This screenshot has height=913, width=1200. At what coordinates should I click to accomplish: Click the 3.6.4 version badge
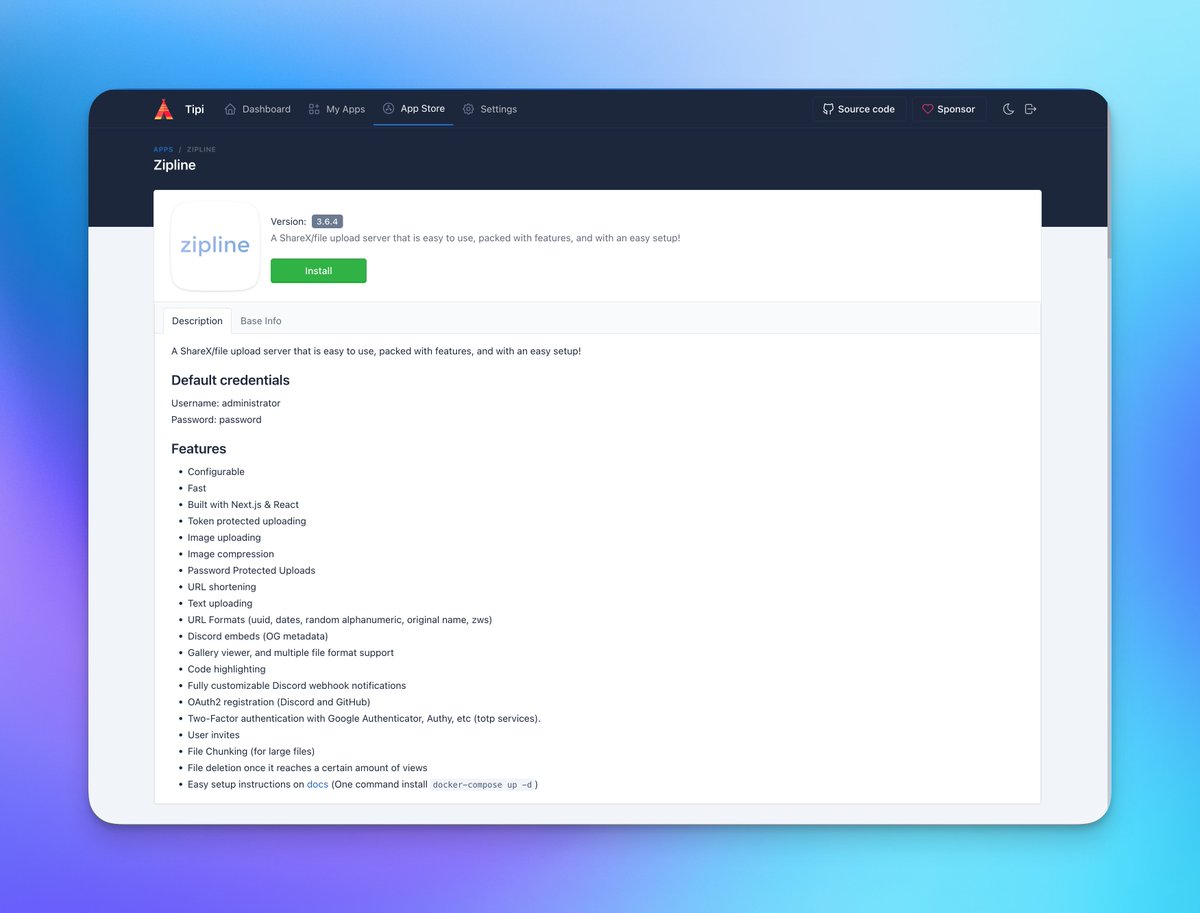[x=324, y=221]
